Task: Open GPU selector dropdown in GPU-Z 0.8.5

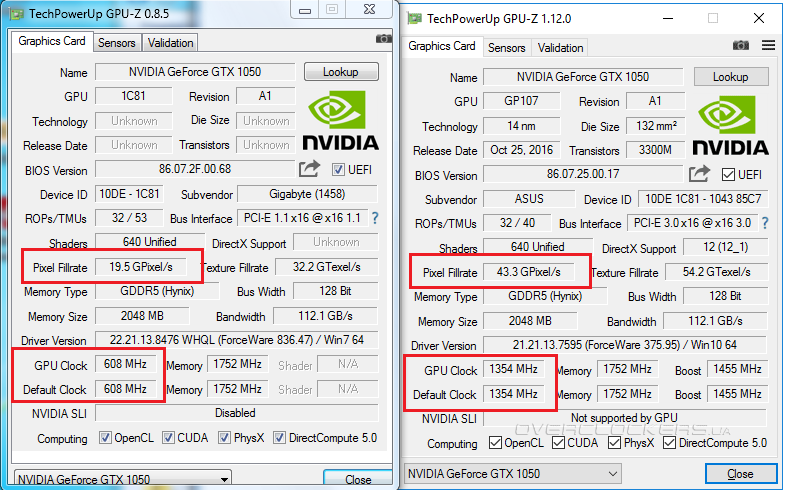Action: click(122, 479)
